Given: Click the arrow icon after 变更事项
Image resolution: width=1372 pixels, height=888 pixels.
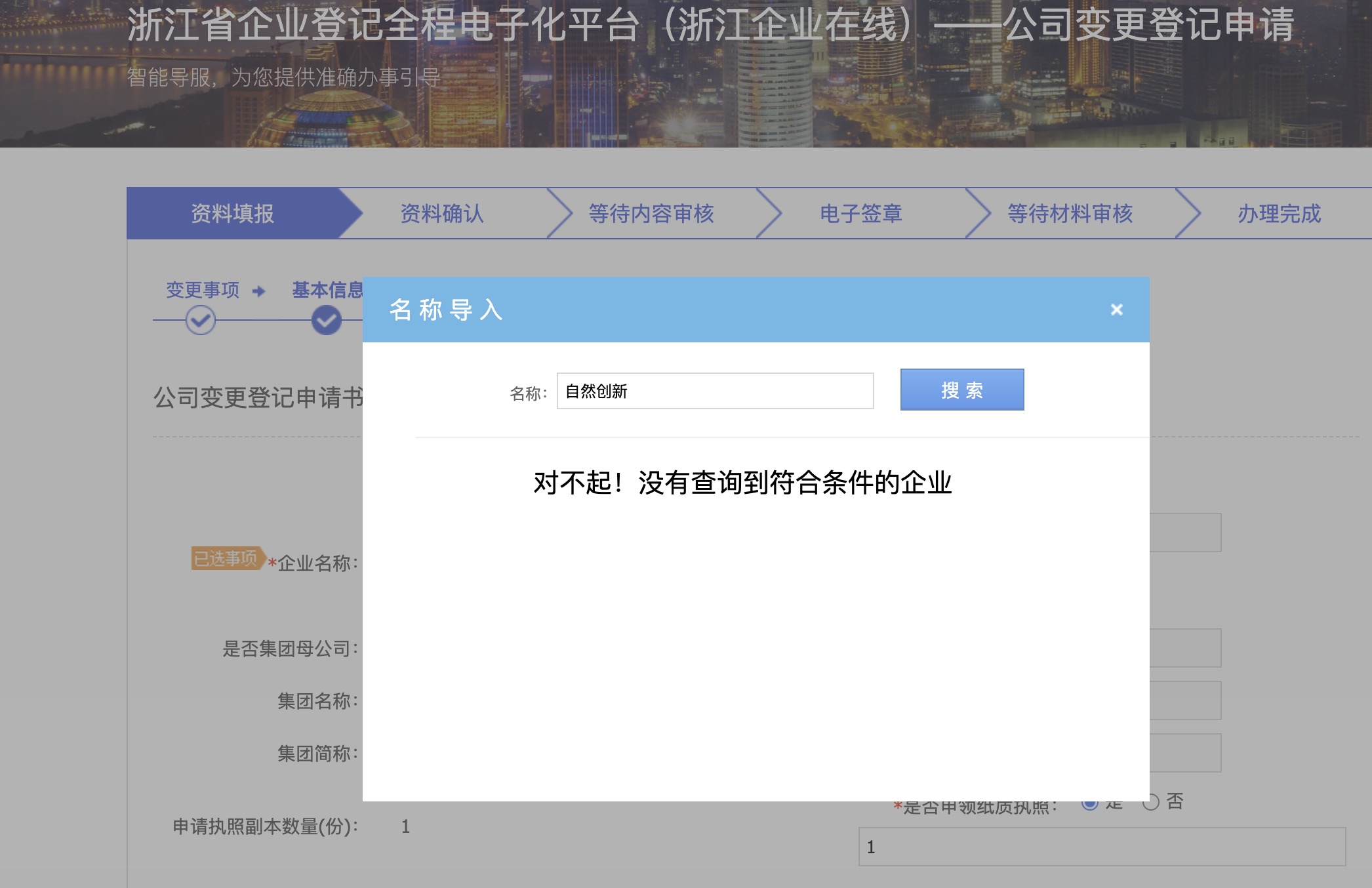Looking at the screenshot, I should click(x=259, y=291).
